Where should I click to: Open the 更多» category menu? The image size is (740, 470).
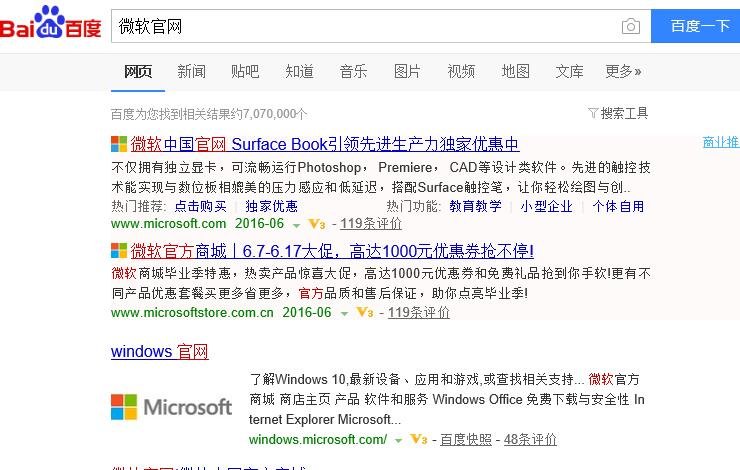[623, 71]
